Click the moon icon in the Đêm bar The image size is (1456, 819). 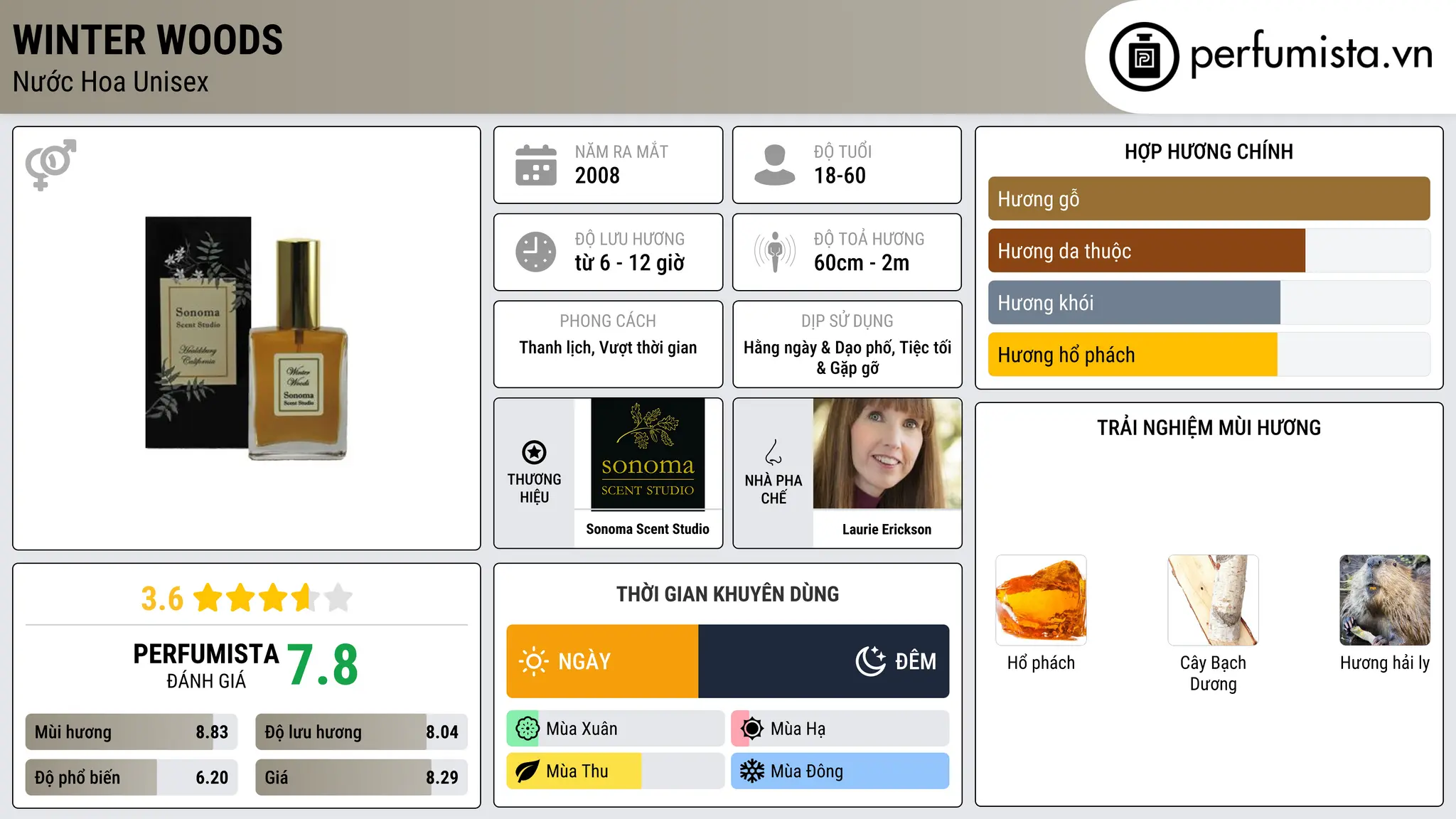871,661
